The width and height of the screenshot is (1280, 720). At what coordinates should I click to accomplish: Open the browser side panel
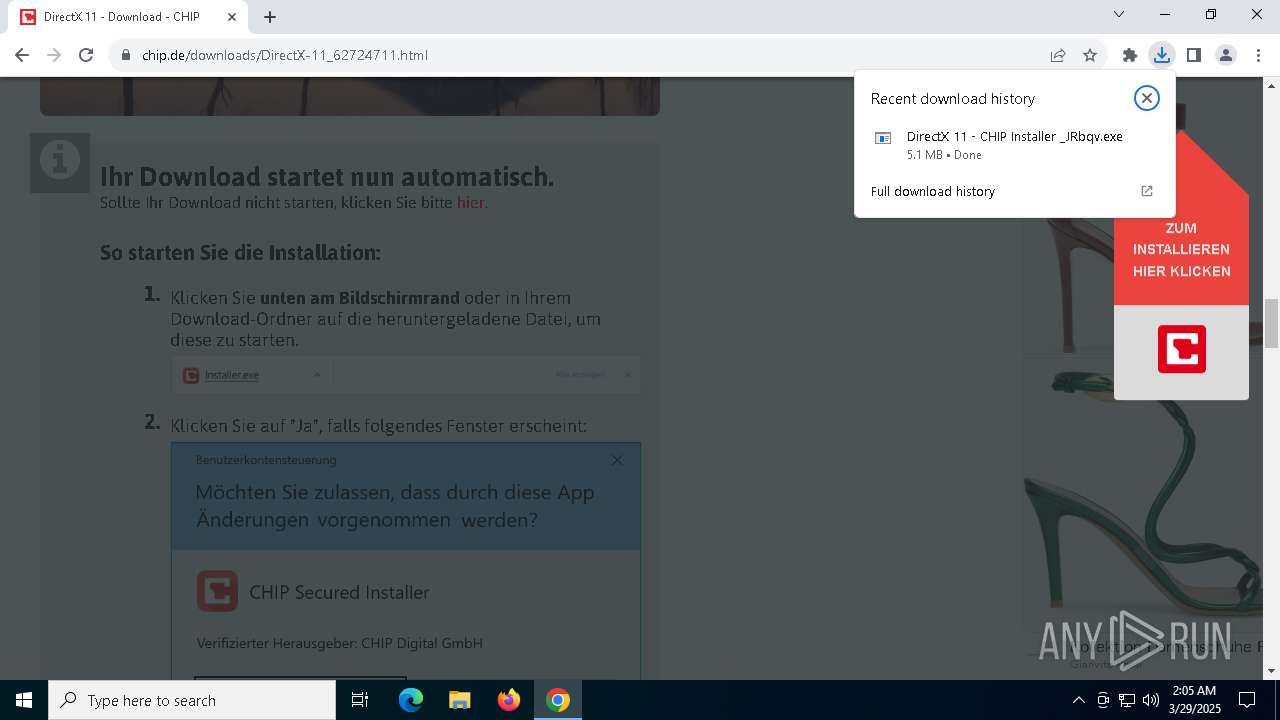[1194, 55]
